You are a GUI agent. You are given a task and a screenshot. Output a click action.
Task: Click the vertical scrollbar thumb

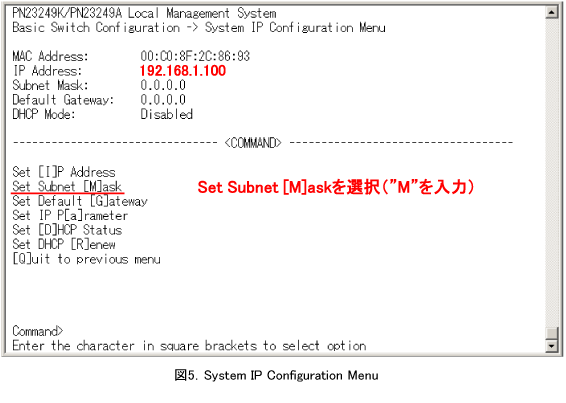click(552, 334)
